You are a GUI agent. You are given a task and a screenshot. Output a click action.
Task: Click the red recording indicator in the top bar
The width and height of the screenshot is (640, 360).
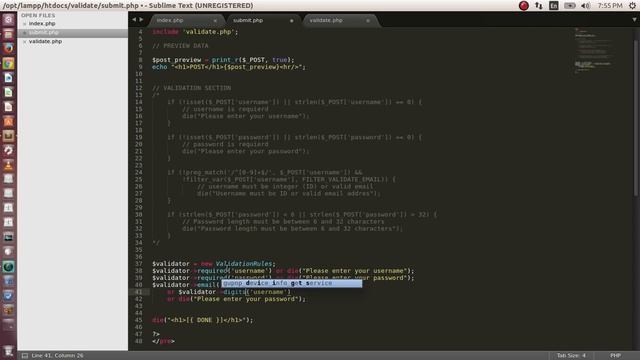click(x=524, y=6)
